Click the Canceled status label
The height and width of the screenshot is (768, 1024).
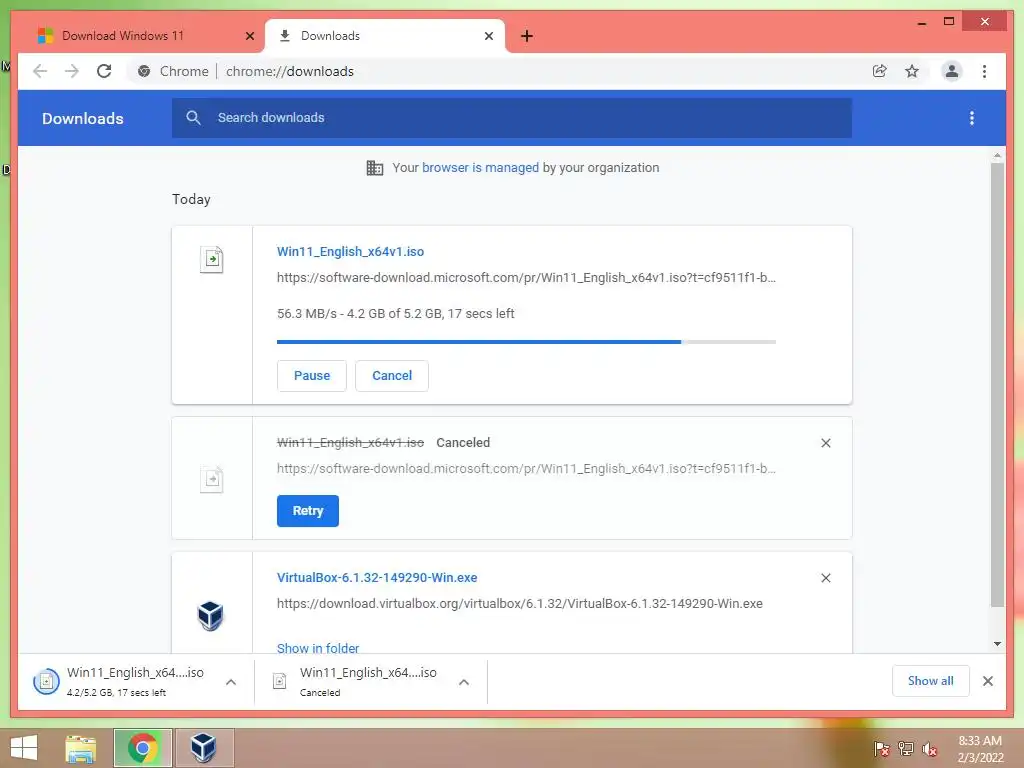point(463,443)
